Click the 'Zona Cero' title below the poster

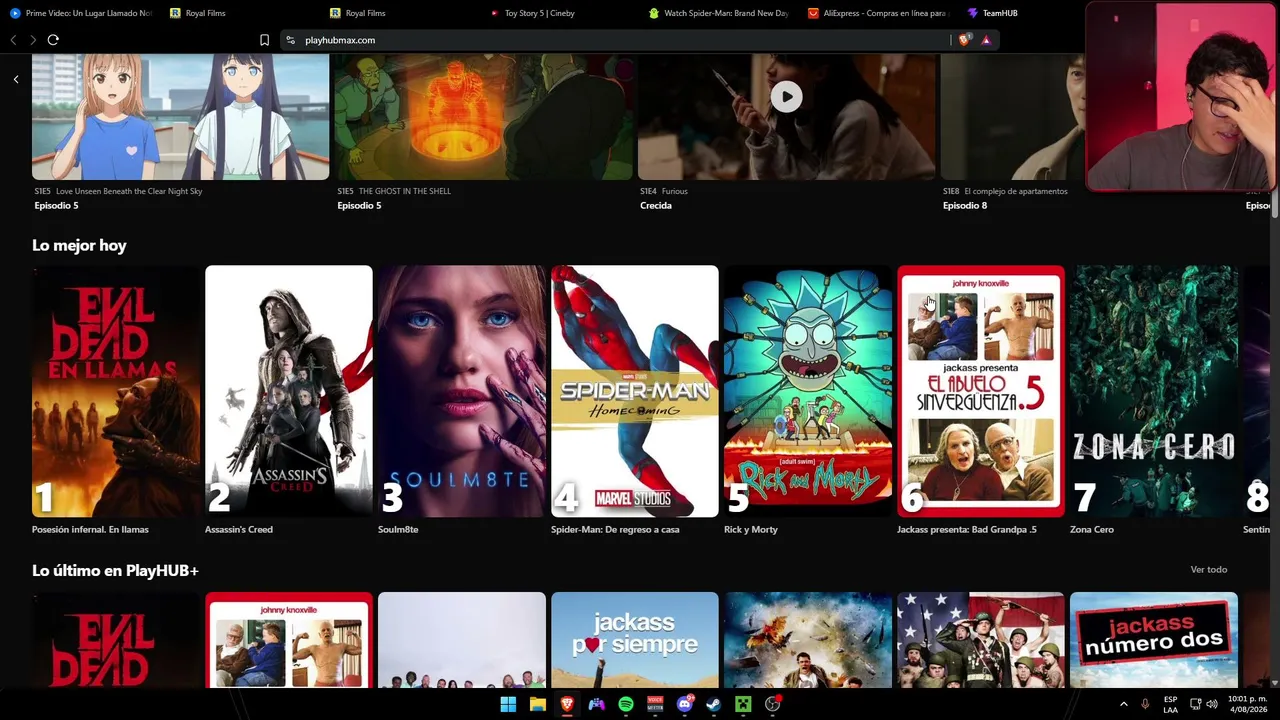pos(1092,530)
